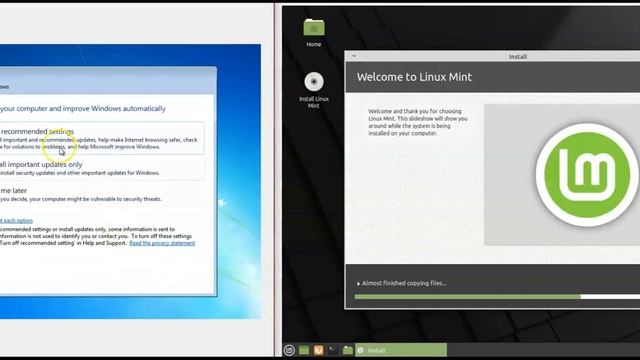The image size is (640, 360).
Task: Open the learn more about each option link
Action: [16, 220]
